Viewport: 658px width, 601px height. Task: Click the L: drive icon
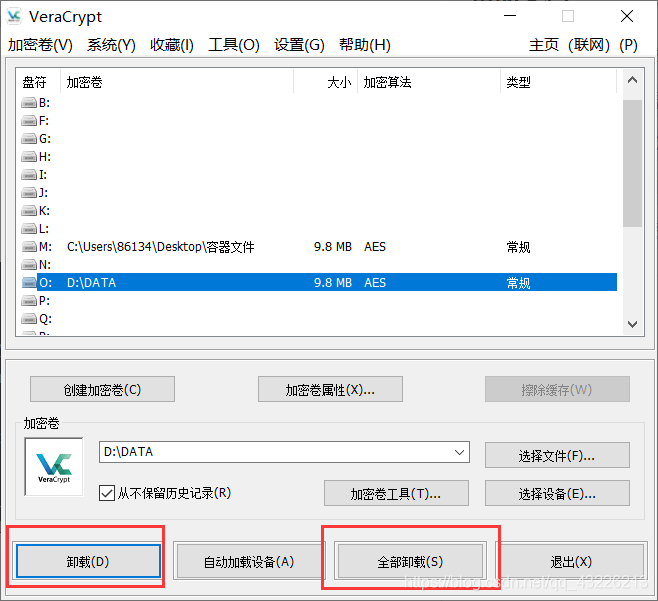pyautogui.click(x=29, y=229)
